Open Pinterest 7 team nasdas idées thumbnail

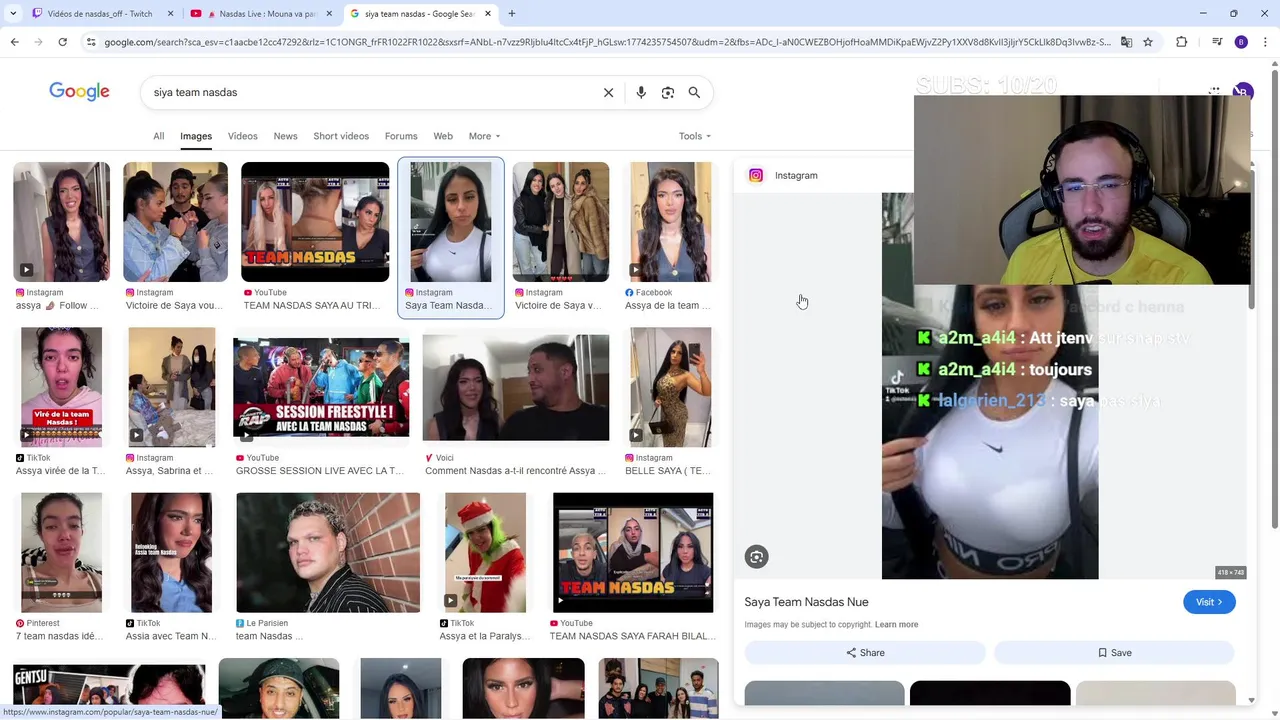[61, 552]
